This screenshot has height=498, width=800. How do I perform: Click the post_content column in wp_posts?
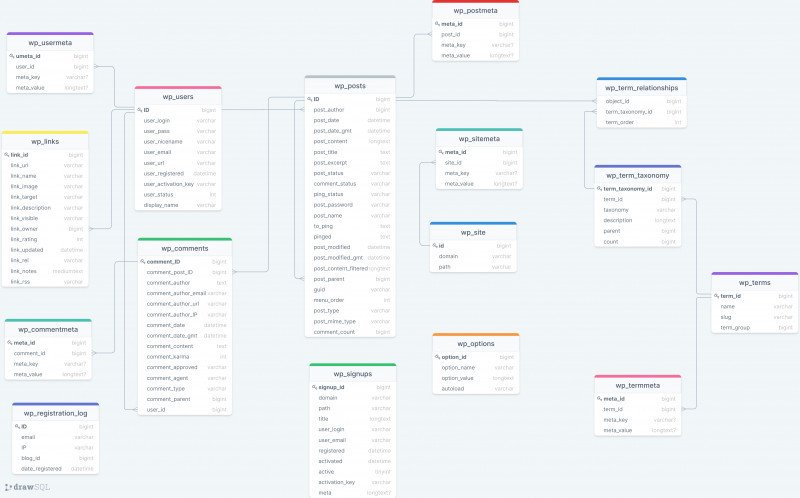[x=350, y=141]
